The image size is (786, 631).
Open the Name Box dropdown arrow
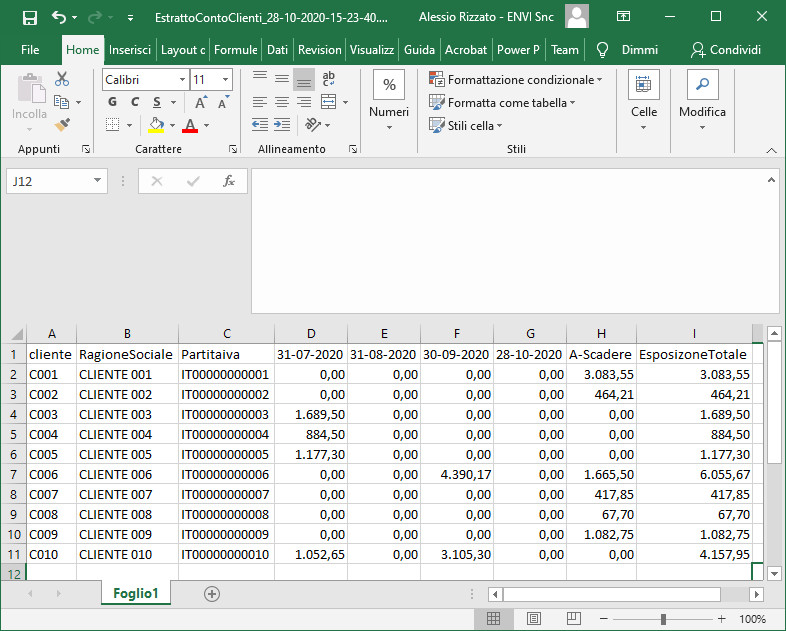(x=97, y=180)
